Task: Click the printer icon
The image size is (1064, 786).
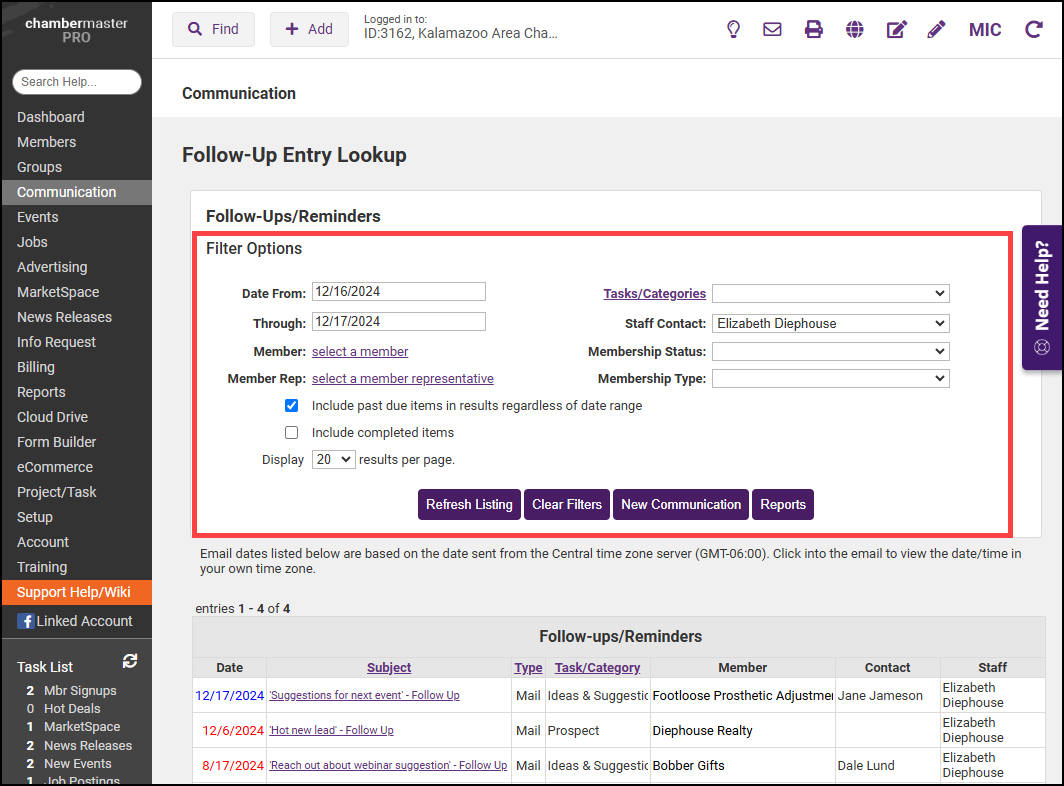Action: [814, 29]
